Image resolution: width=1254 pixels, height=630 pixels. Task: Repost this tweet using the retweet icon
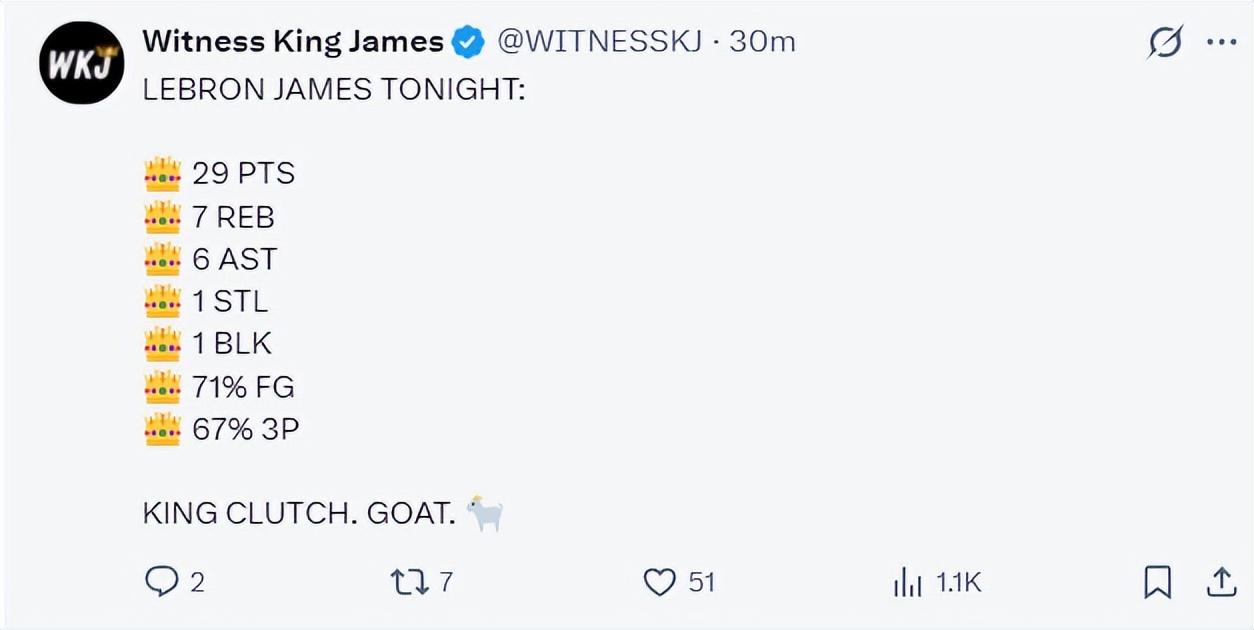coord(408,581)
